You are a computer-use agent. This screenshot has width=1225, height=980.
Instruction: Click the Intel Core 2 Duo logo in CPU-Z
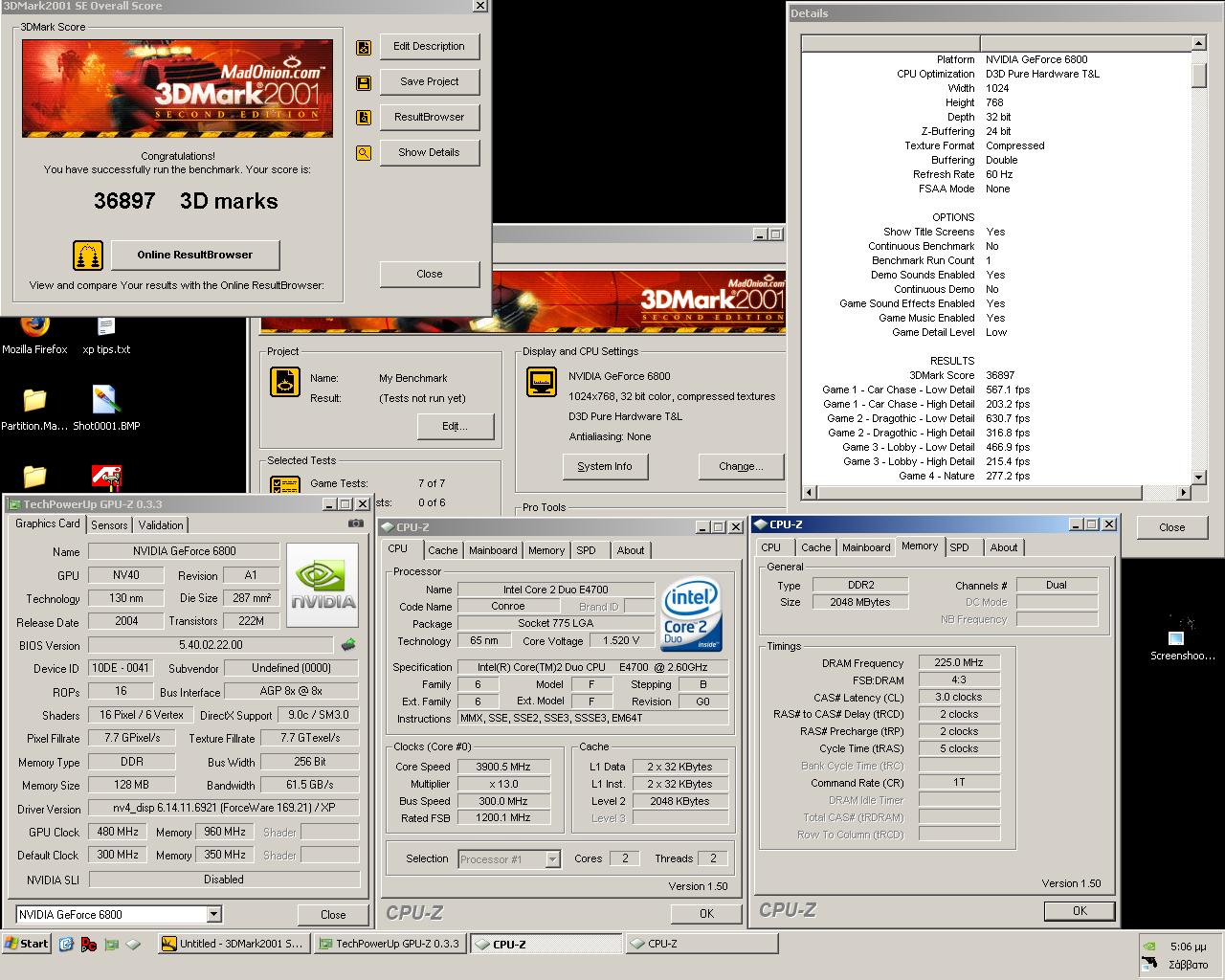[690, 613]
